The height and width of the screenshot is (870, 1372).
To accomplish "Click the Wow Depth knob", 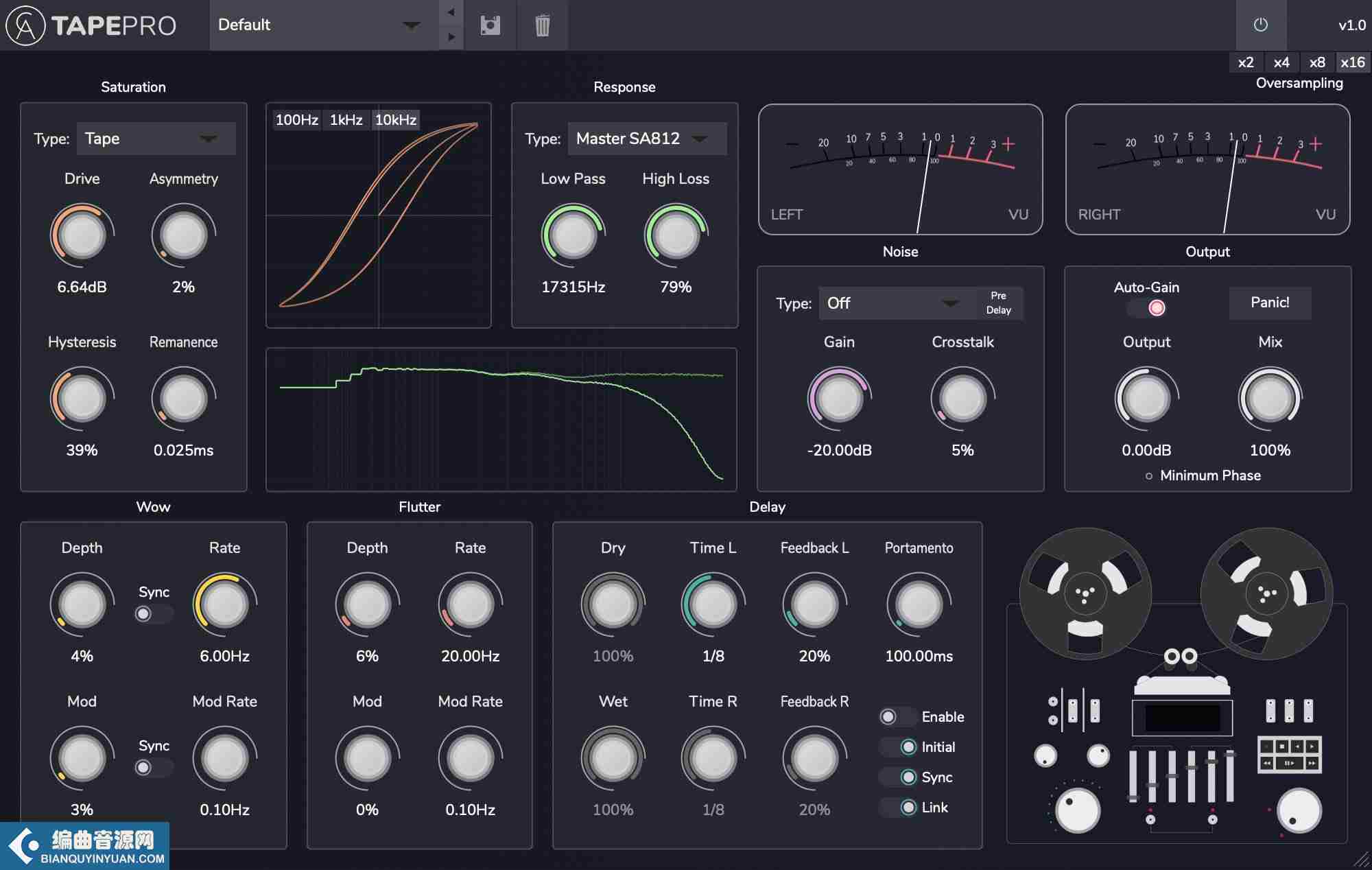I will click(82, 605).
